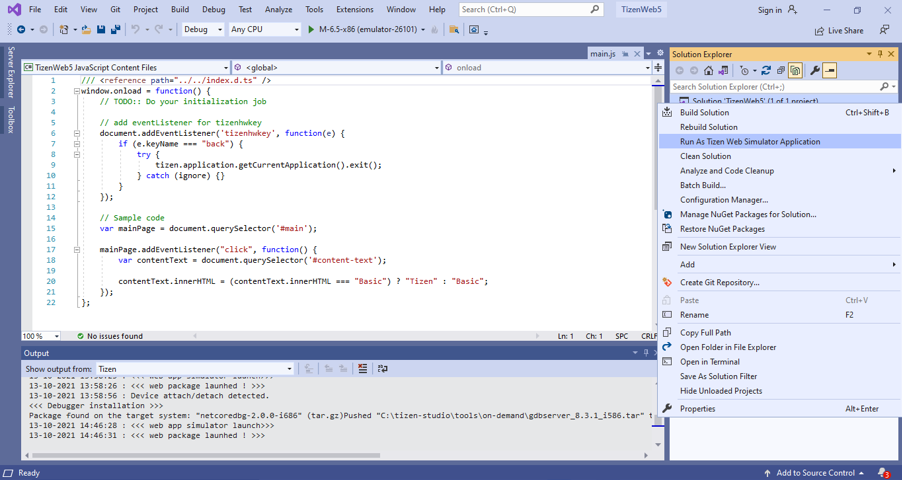The width and height of the screenshot is (902, 481).
Task: Open Properties wrench icon in Solution Explorer toolbar
Action: [x=815, y=71]
